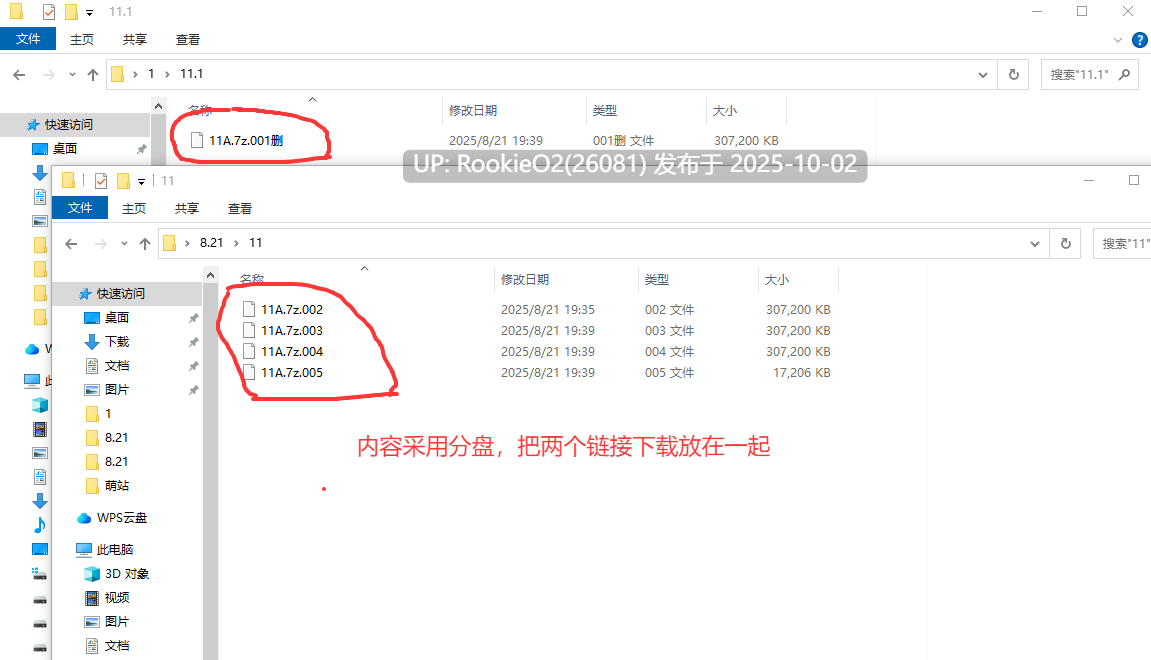
Task: Open 3D 对象 in the sidebar
Action: 126,574
